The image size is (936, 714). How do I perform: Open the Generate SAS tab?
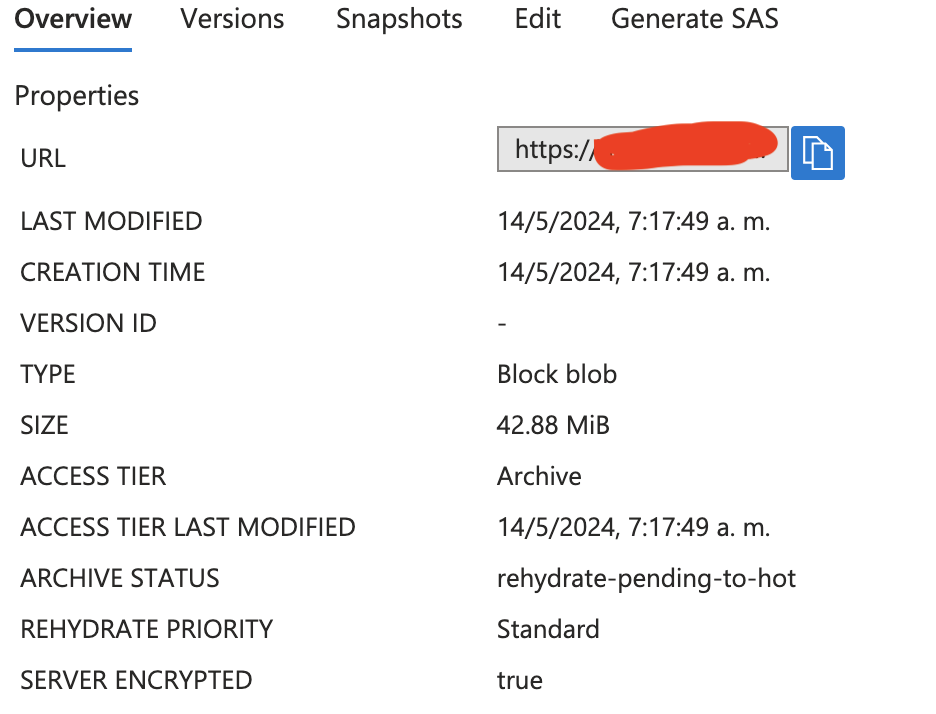(x=694, y=19)
